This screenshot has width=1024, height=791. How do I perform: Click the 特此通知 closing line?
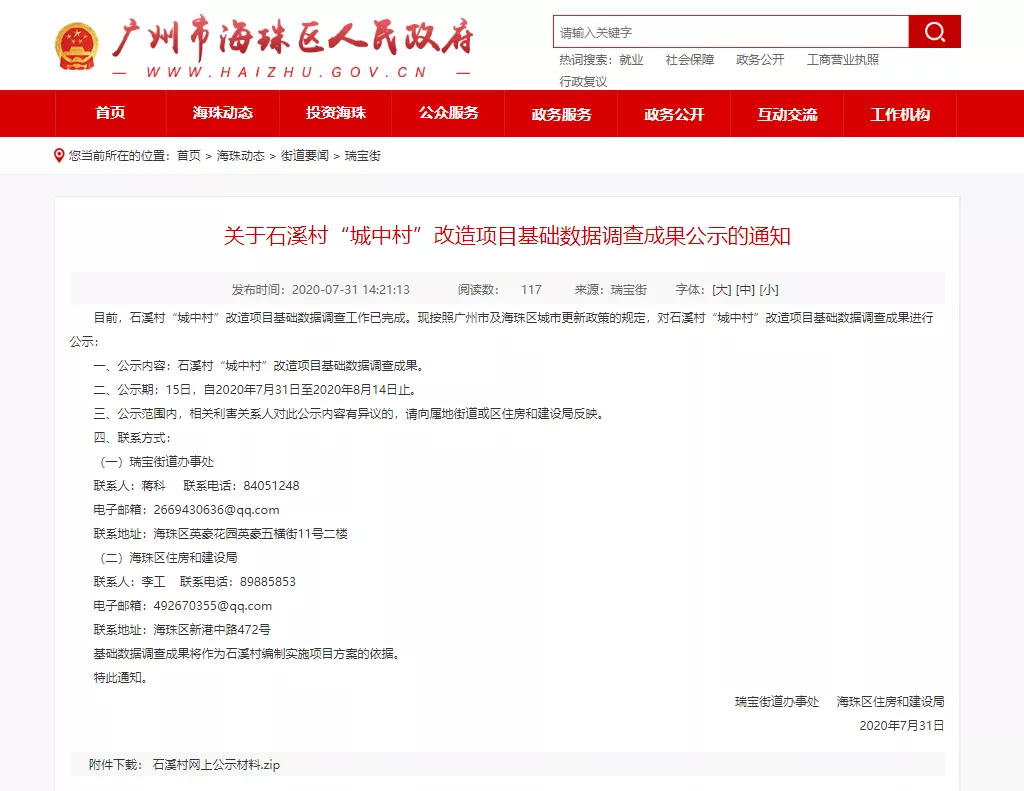(121, 677)
